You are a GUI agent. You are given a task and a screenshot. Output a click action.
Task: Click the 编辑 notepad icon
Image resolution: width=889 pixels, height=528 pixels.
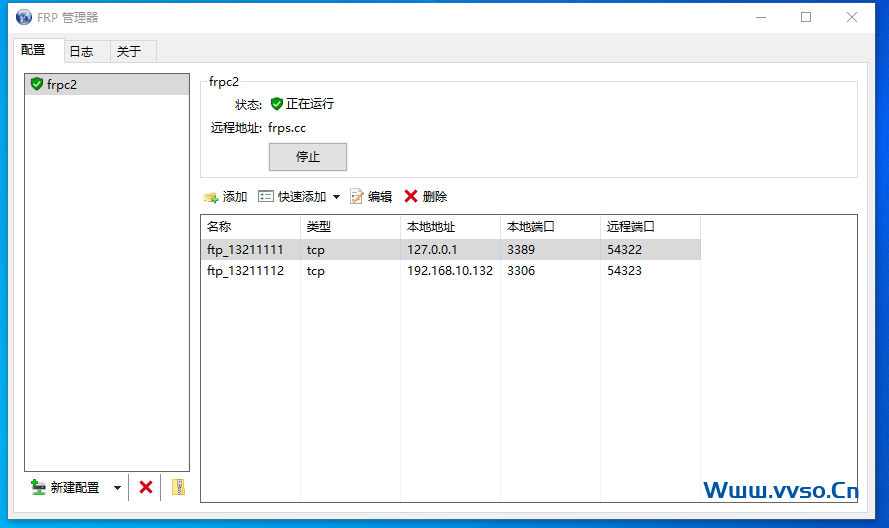pos(356,196)
